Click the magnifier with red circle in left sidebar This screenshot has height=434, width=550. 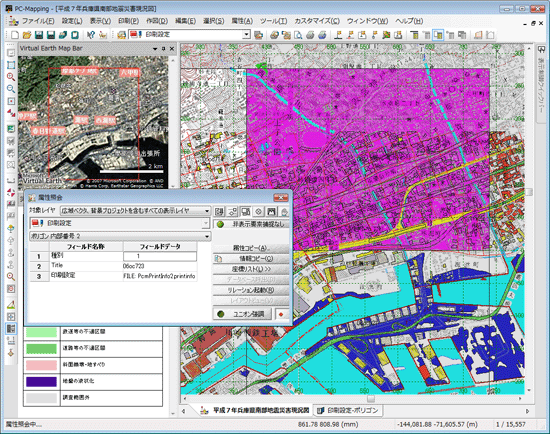tap(11, 276)
